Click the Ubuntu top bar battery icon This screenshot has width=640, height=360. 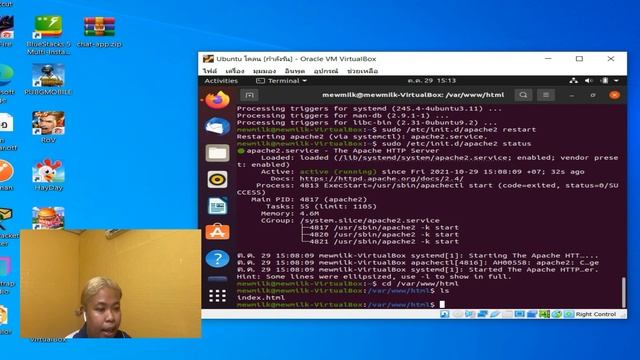click(x=604, y=81)
